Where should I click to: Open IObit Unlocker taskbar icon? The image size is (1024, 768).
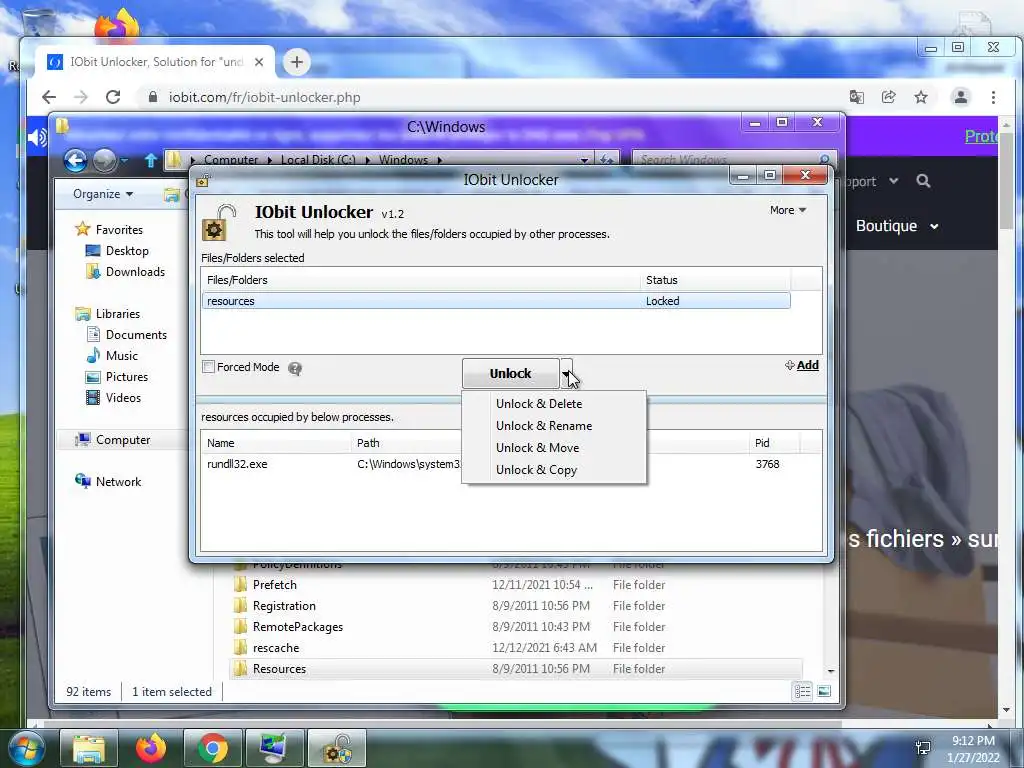[337, 748]
